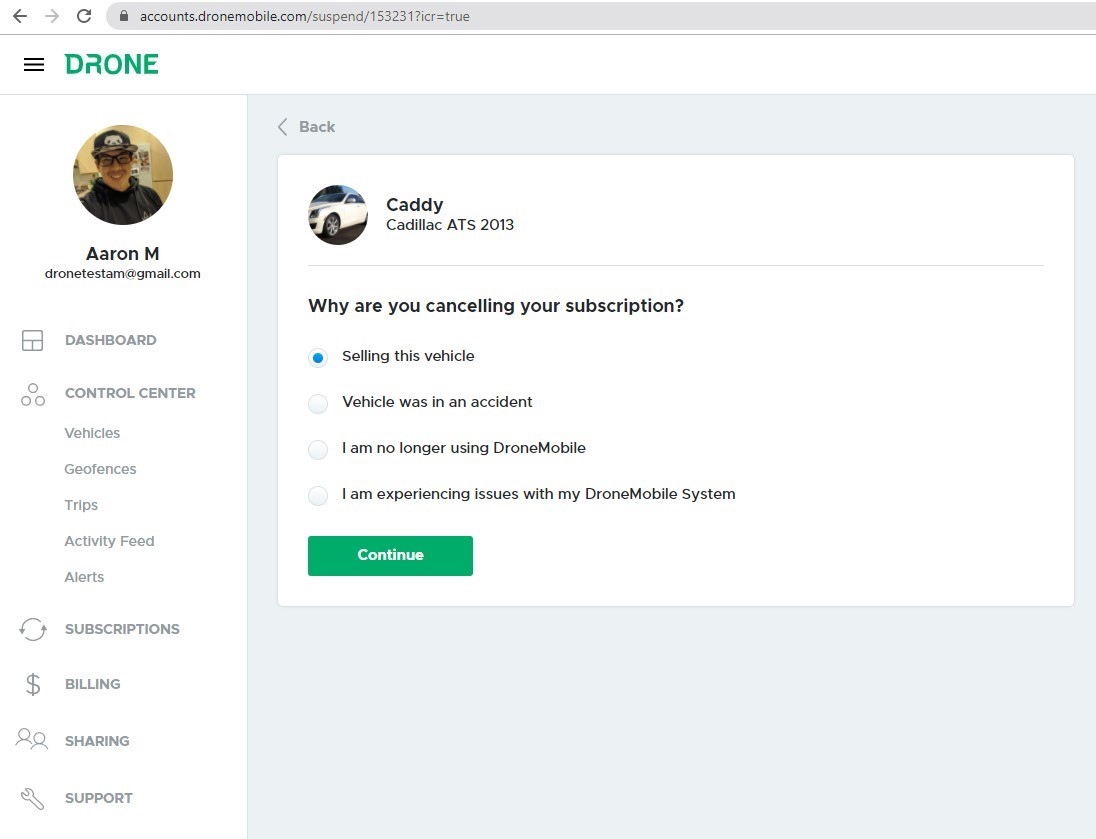
Task: Select 'Vehicle was in an accident' radio
Action: pyautogui.click(x=318, y=403)
